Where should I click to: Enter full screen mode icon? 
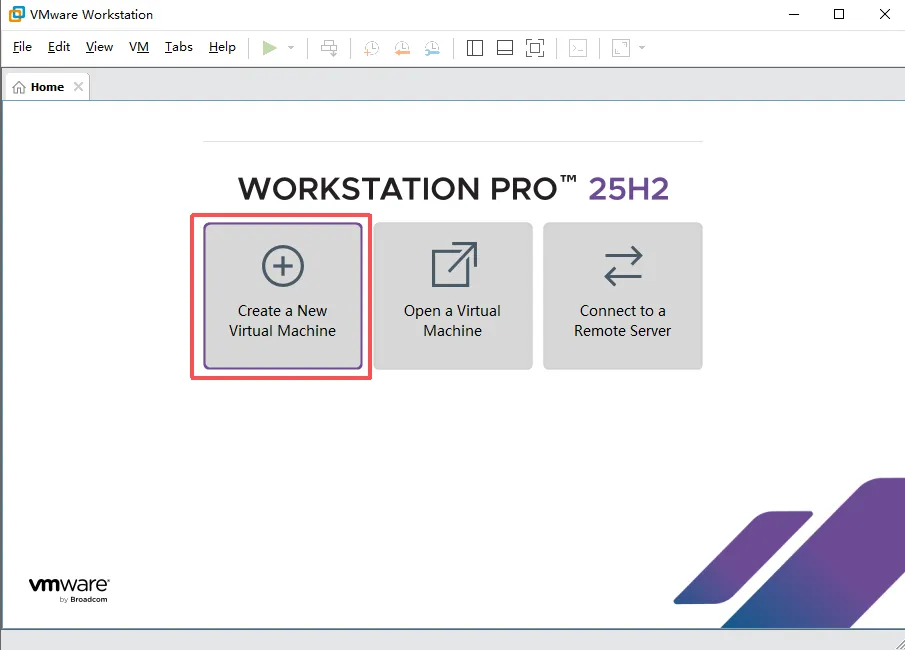tap(535, 48)
